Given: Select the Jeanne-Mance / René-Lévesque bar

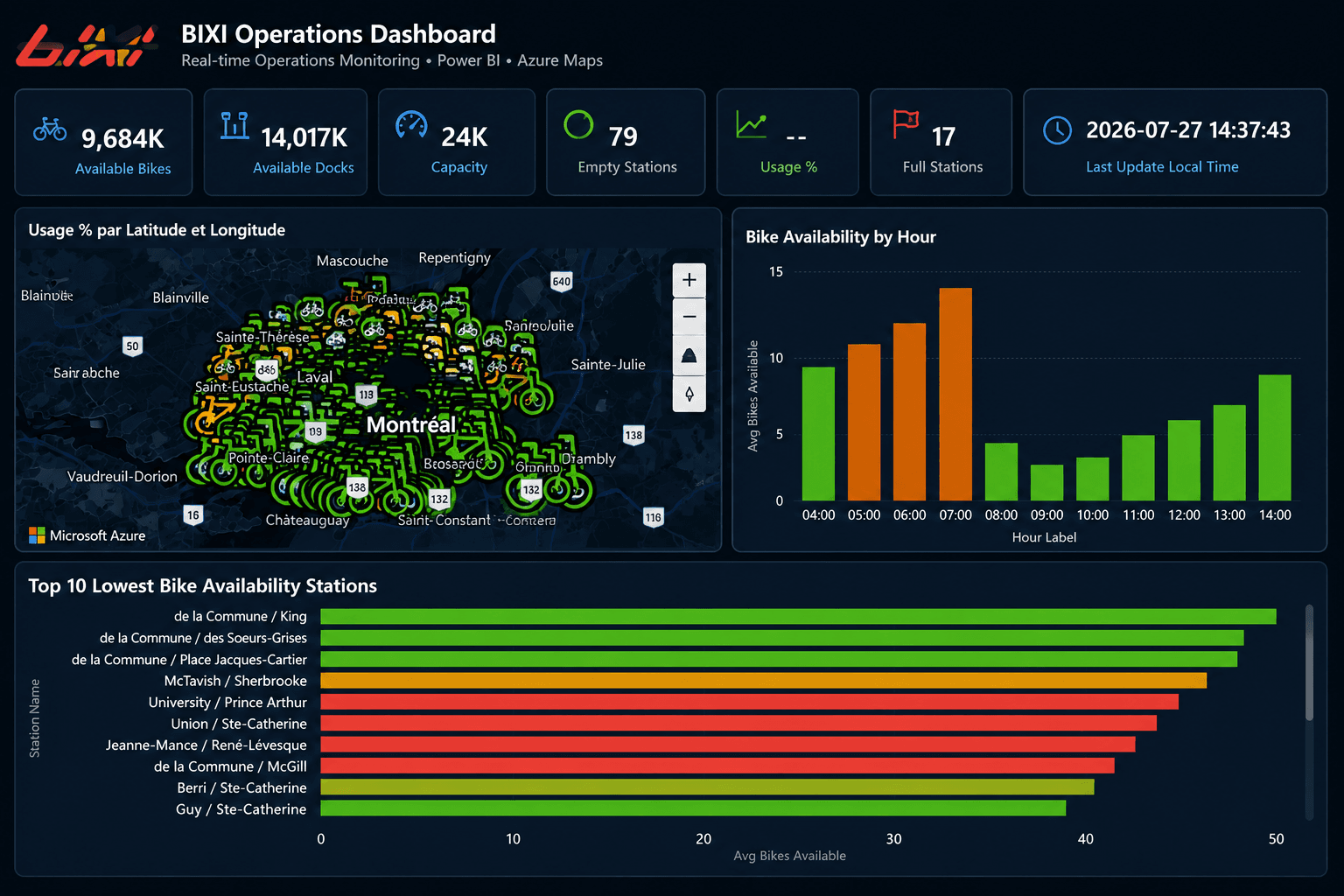Looking at the screenshot, I should [728, 744].
